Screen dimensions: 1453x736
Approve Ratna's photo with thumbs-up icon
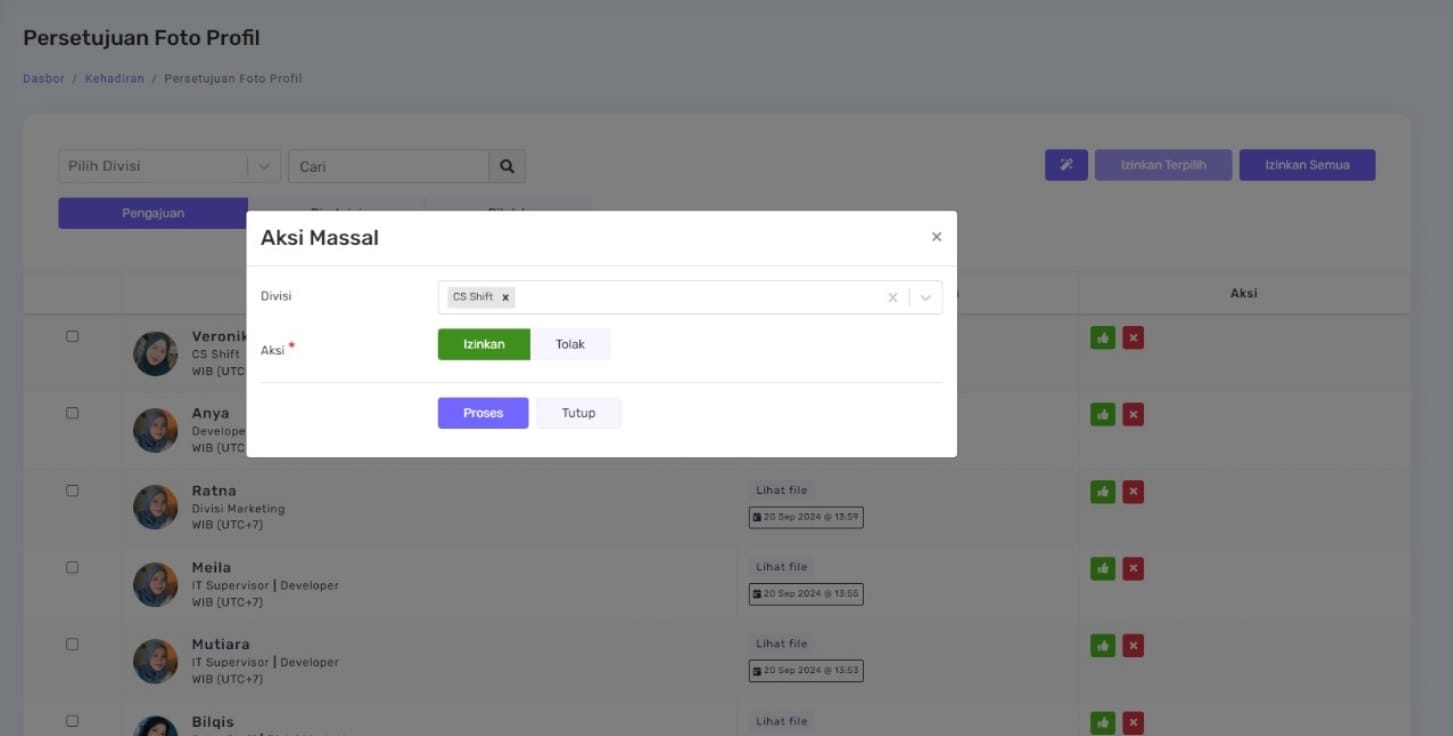1103,491
